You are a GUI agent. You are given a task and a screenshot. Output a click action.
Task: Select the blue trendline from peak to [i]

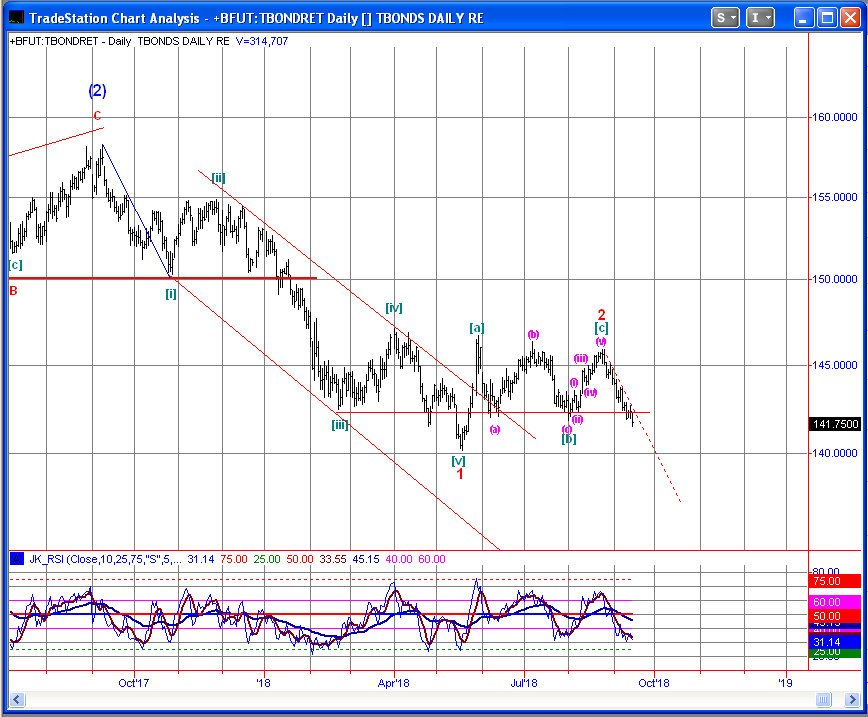click(136, 210)
